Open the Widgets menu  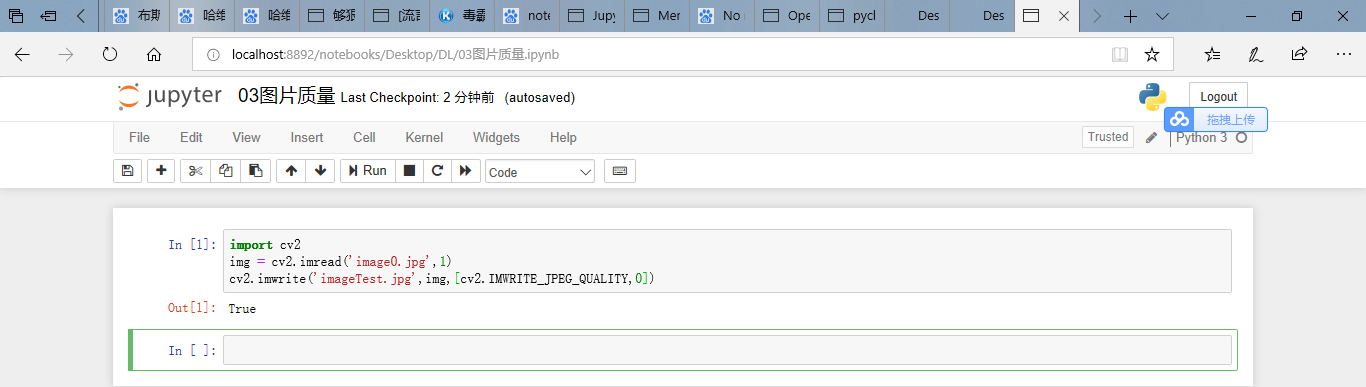point(496,137)
